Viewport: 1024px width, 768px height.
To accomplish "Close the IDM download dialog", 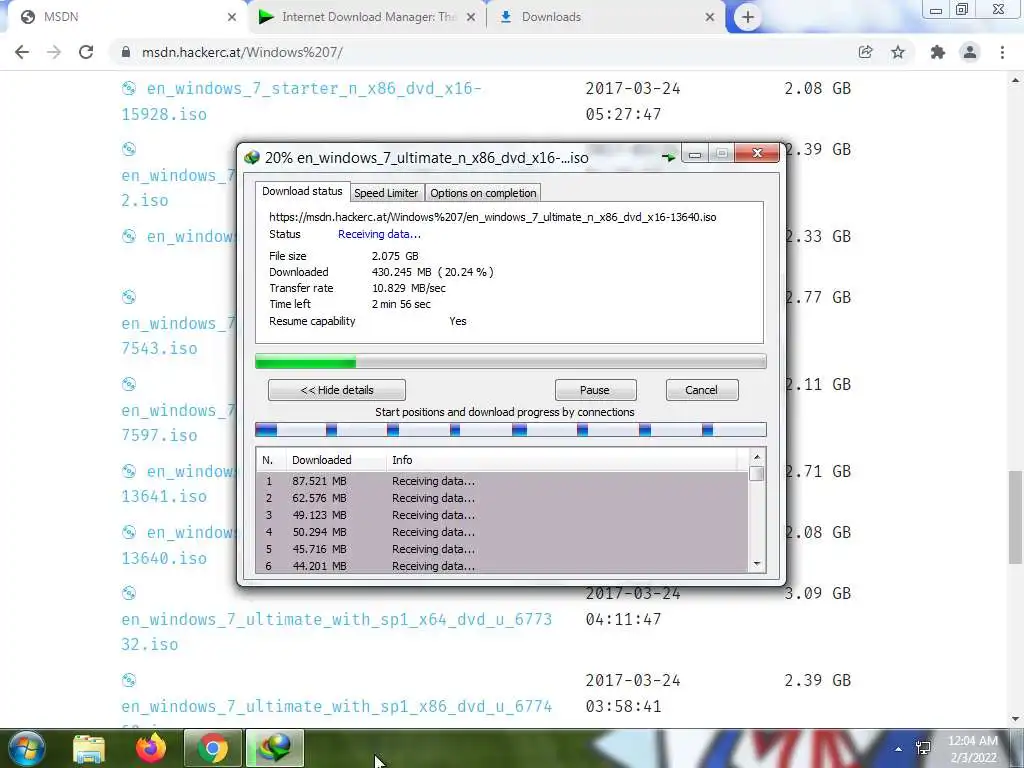I will click(x=757, y=153).
